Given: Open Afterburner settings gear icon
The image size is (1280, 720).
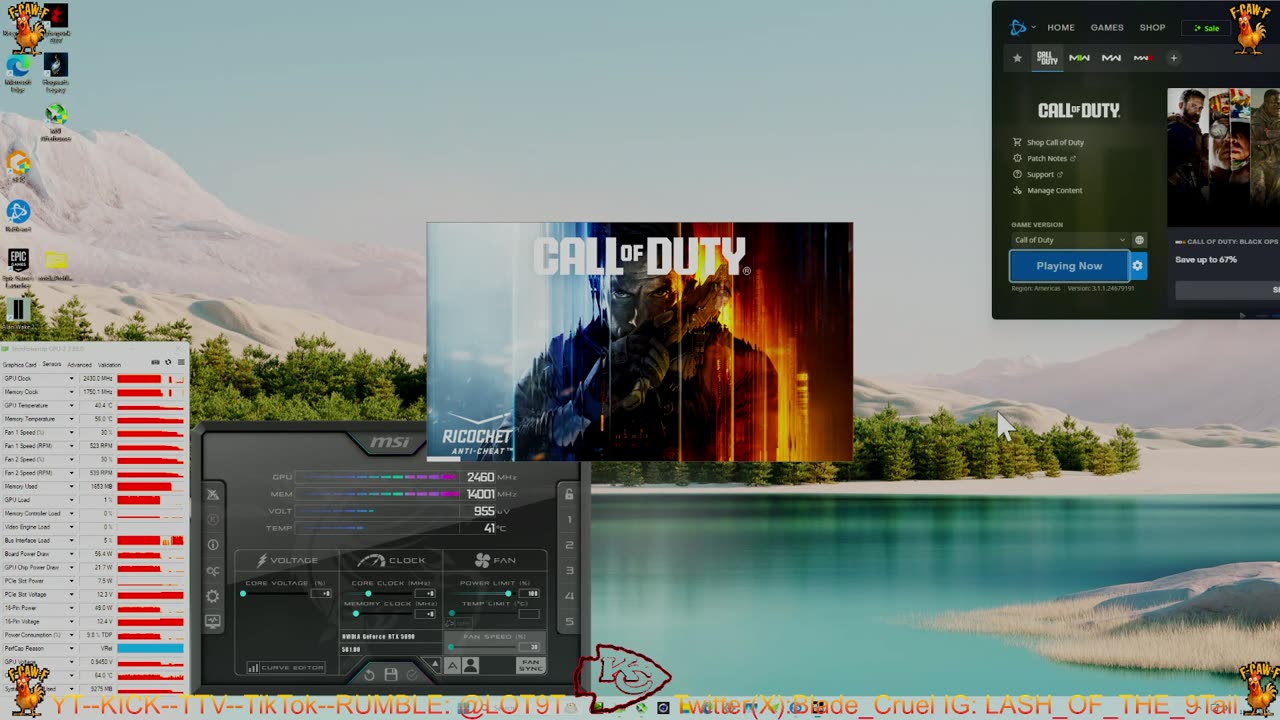Looking at the screenshot, I should [x=213, y=596].
